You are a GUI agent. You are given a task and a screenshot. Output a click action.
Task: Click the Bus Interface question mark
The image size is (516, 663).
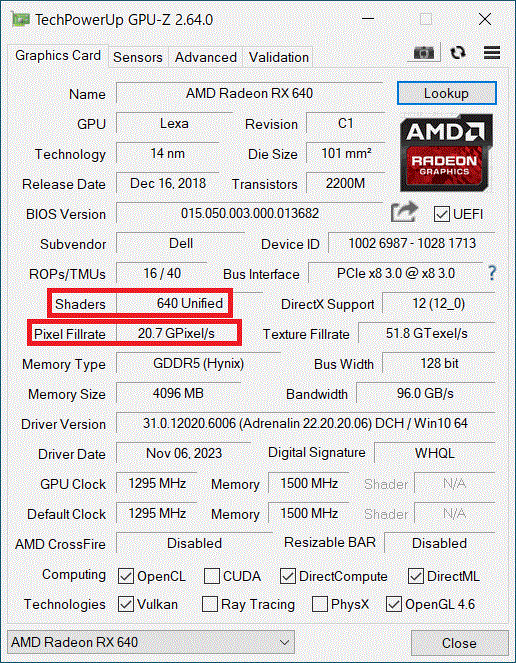pos(491,273)
